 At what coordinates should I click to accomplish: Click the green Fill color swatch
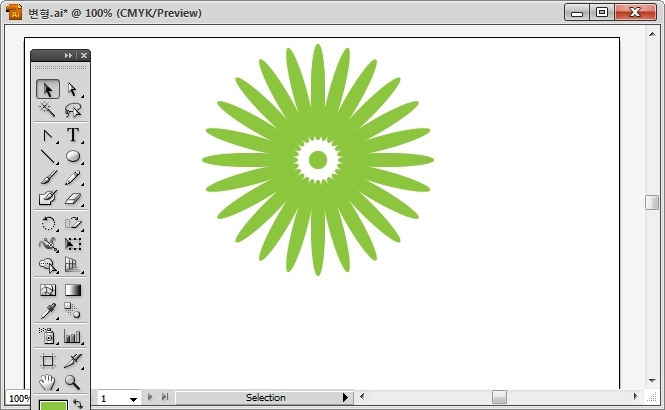coord(53,405)
